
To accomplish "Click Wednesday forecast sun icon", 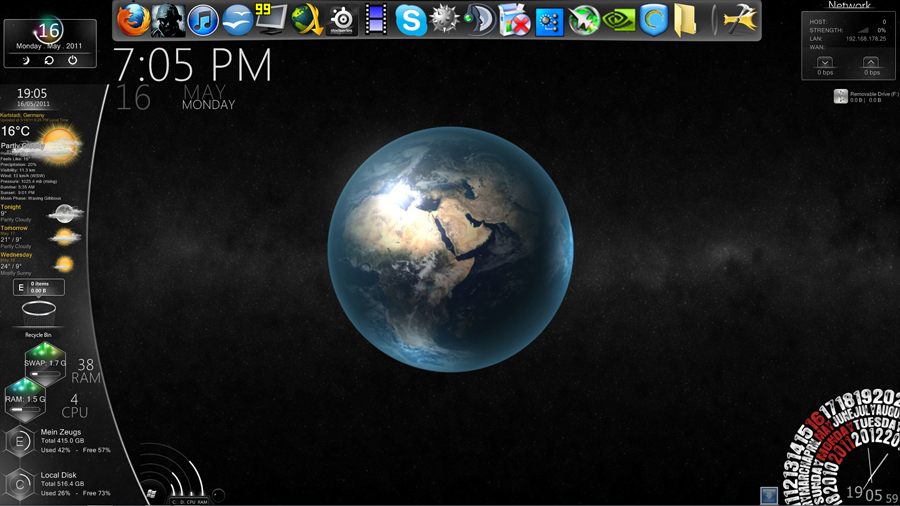I will tap(63, 264).
